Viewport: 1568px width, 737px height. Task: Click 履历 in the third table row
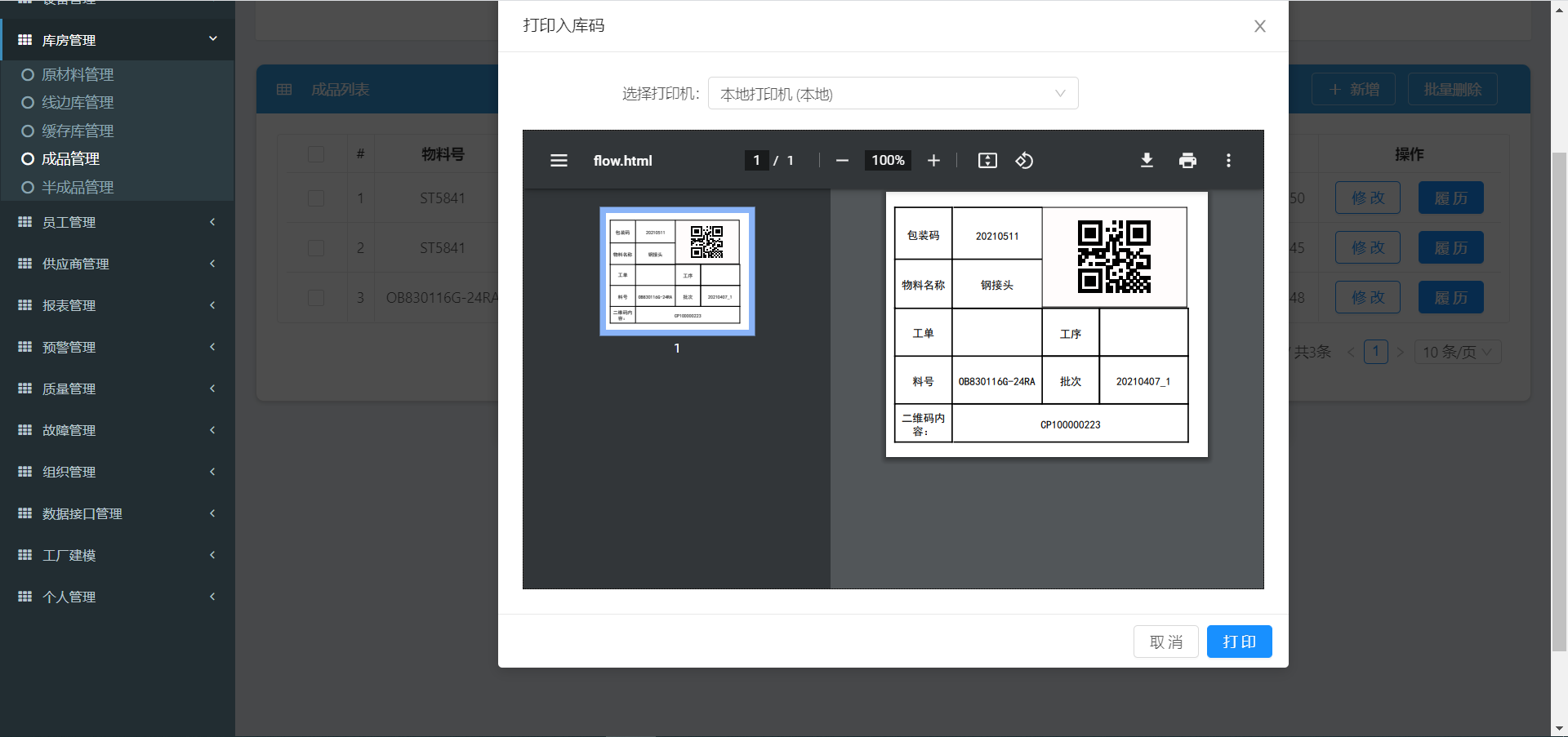point(1450,298)
